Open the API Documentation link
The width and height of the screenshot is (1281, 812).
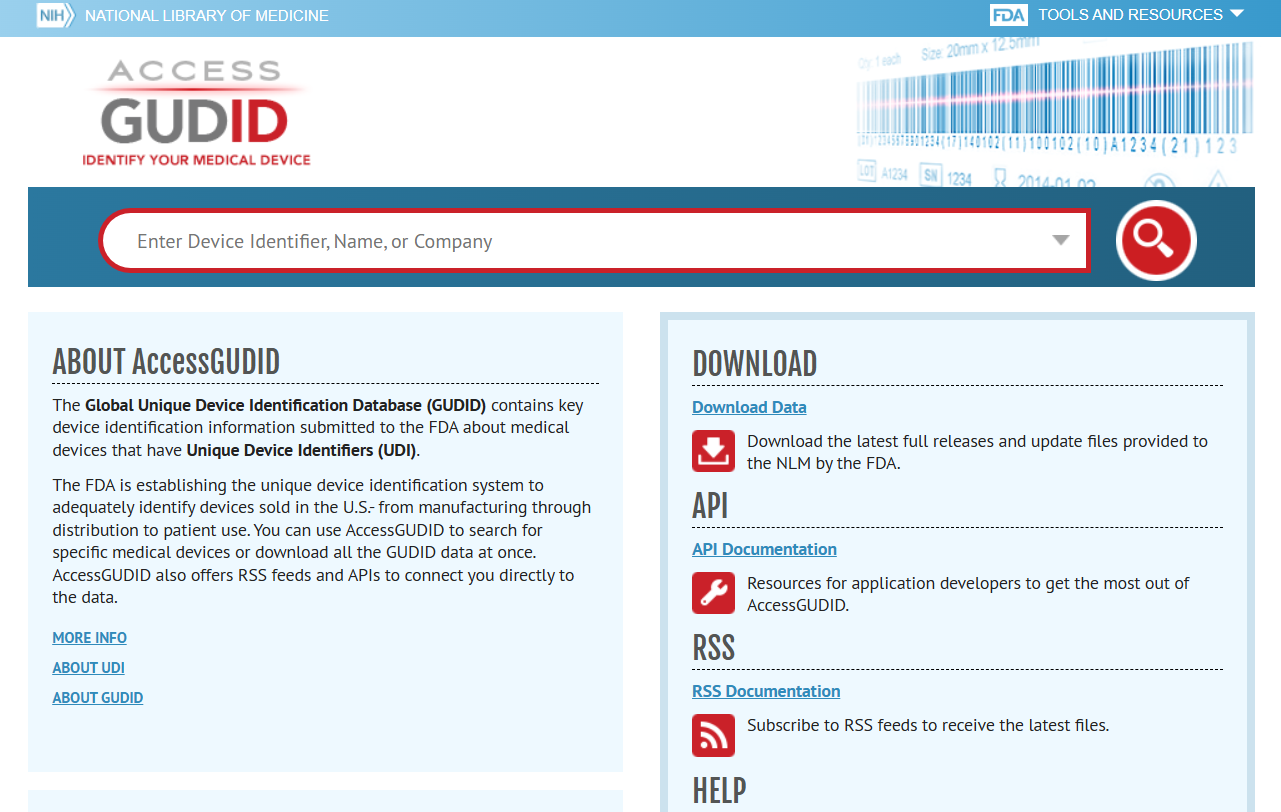764,549
